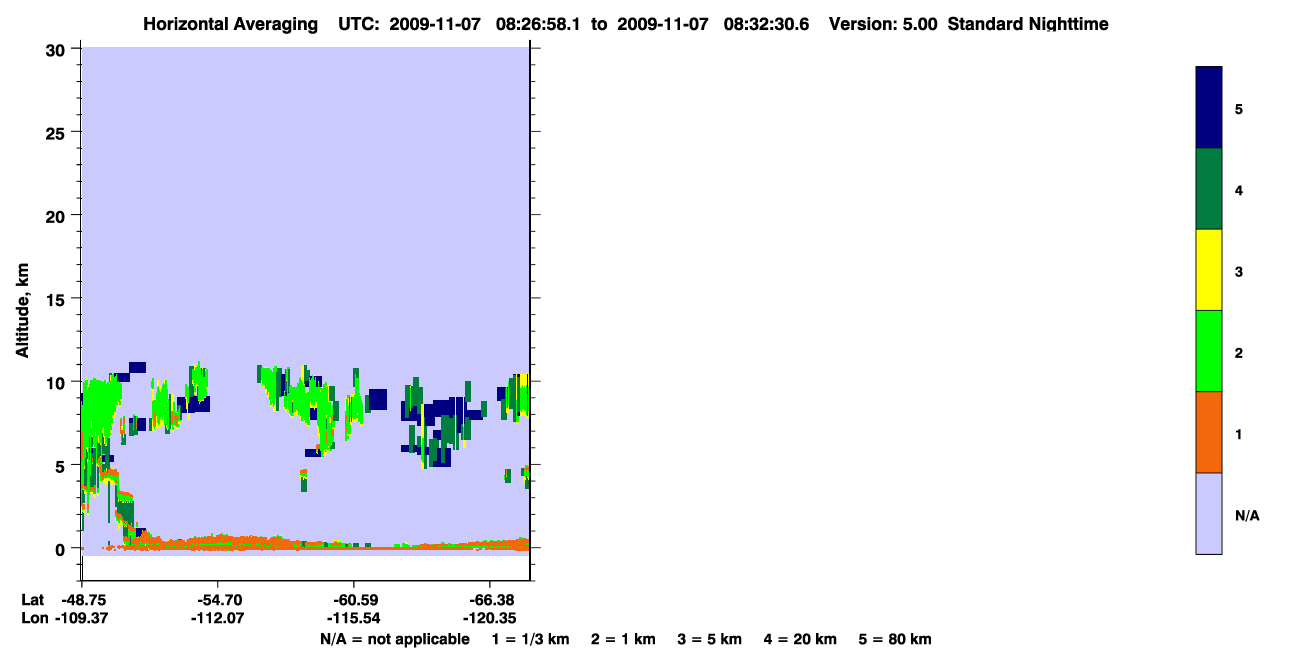Viewport: 1300px width, 667px height.
Task: Click the longitude value -120.35
Action: tap(488, 618)
